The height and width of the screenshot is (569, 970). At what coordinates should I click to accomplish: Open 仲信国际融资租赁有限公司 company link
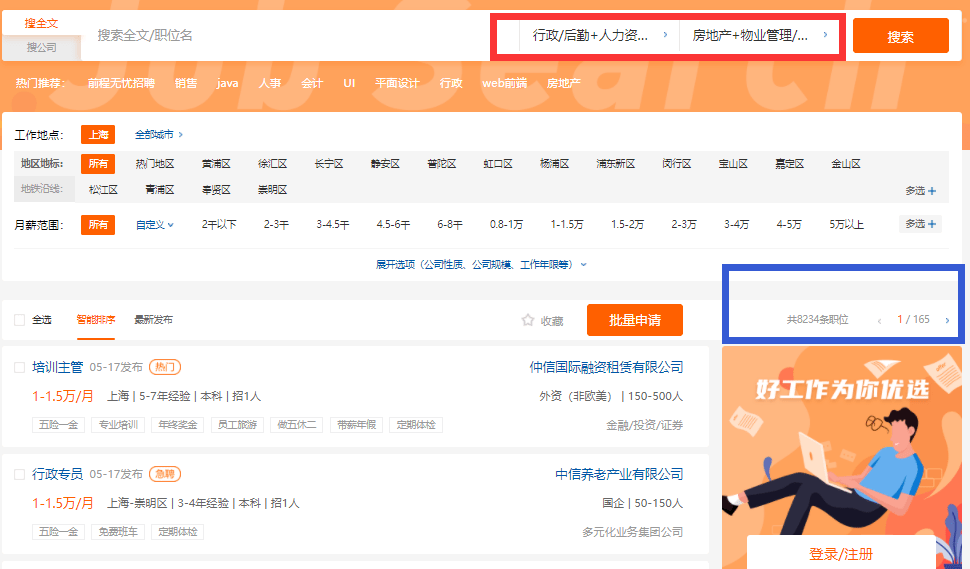click(606, 367)
